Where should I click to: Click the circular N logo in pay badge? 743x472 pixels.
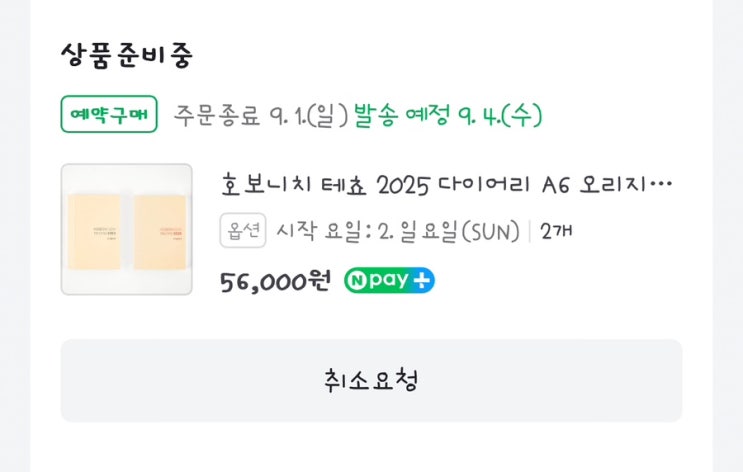(357, 281)
